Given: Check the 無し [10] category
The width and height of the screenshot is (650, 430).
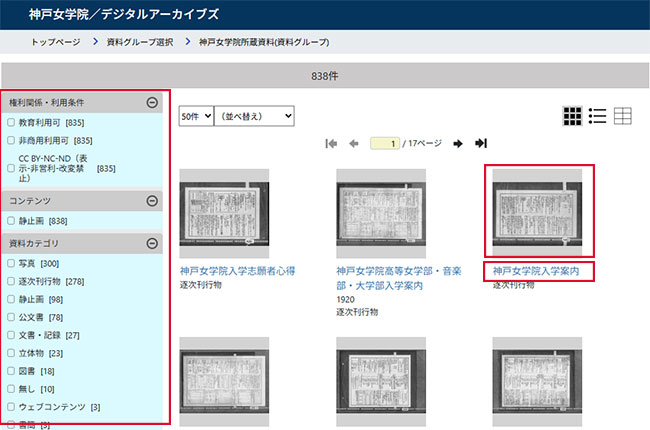Looking at the screenshot, I should pos(11,389).
